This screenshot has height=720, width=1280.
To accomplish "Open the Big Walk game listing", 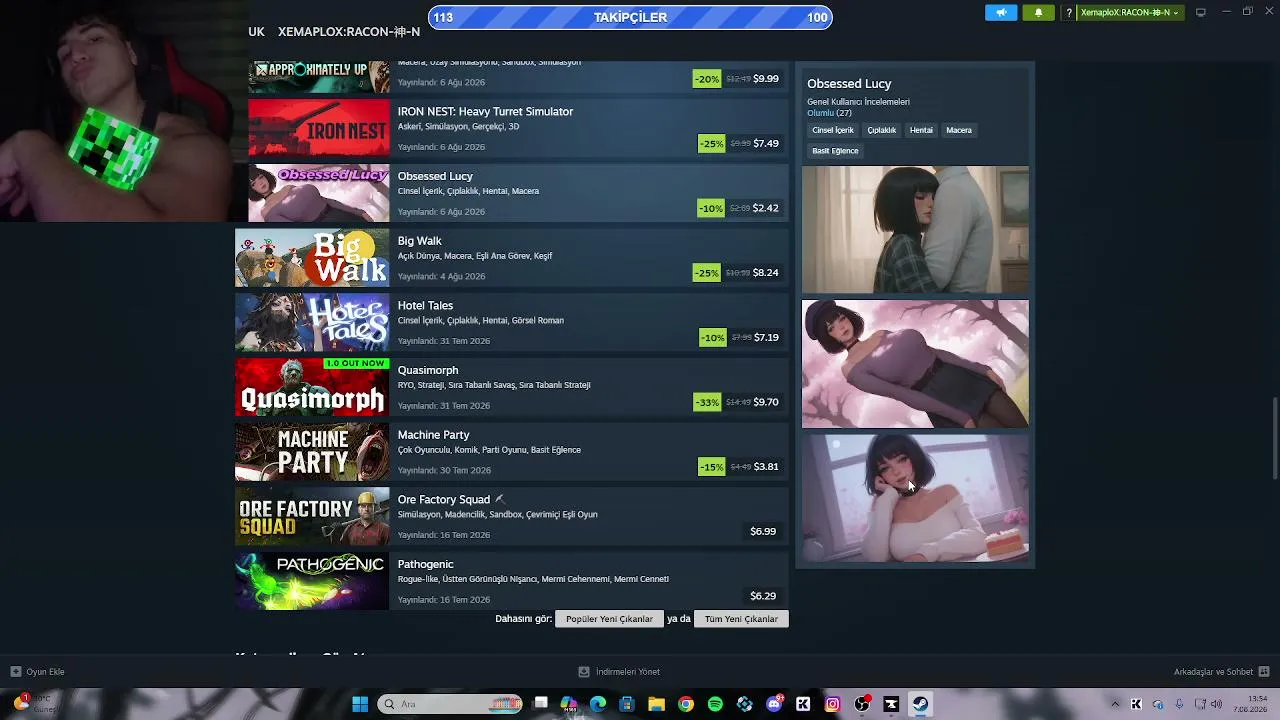I will (512, 258).
